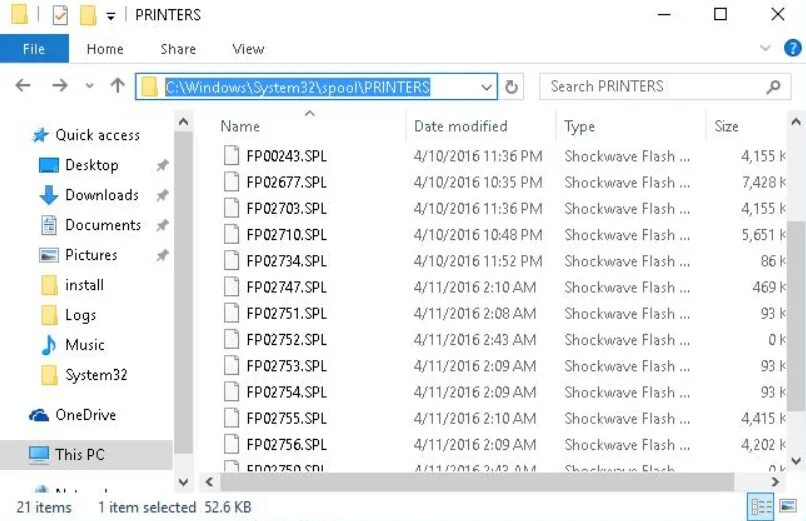Switch to Details view layout

tap(761, 506)
